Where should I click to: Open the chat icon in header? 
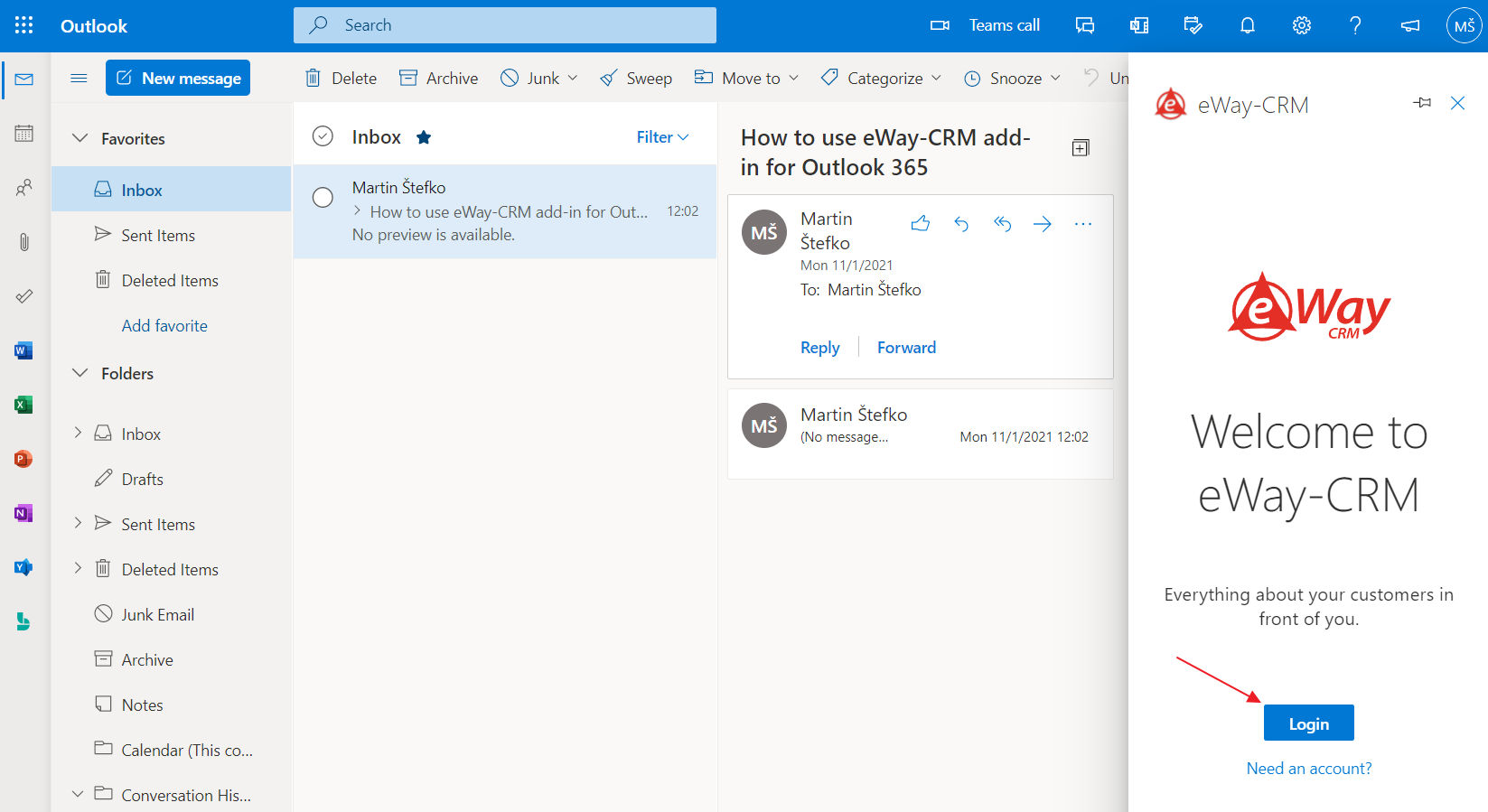pyautogui.click(x=1085, y=25)
